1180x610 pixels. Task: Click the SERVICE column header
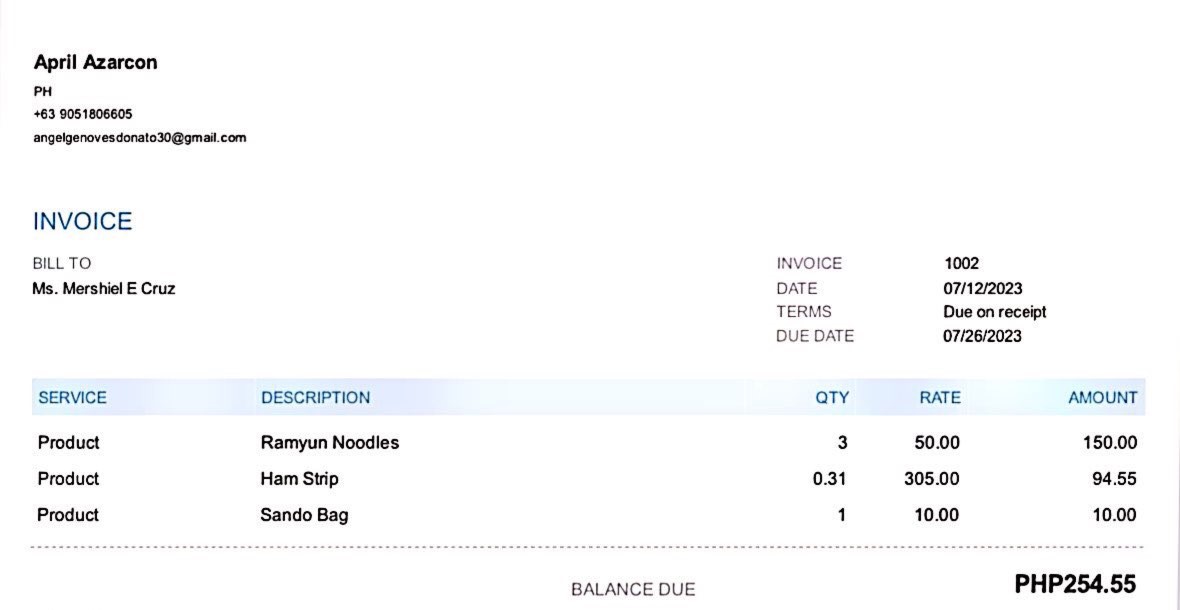72,398
